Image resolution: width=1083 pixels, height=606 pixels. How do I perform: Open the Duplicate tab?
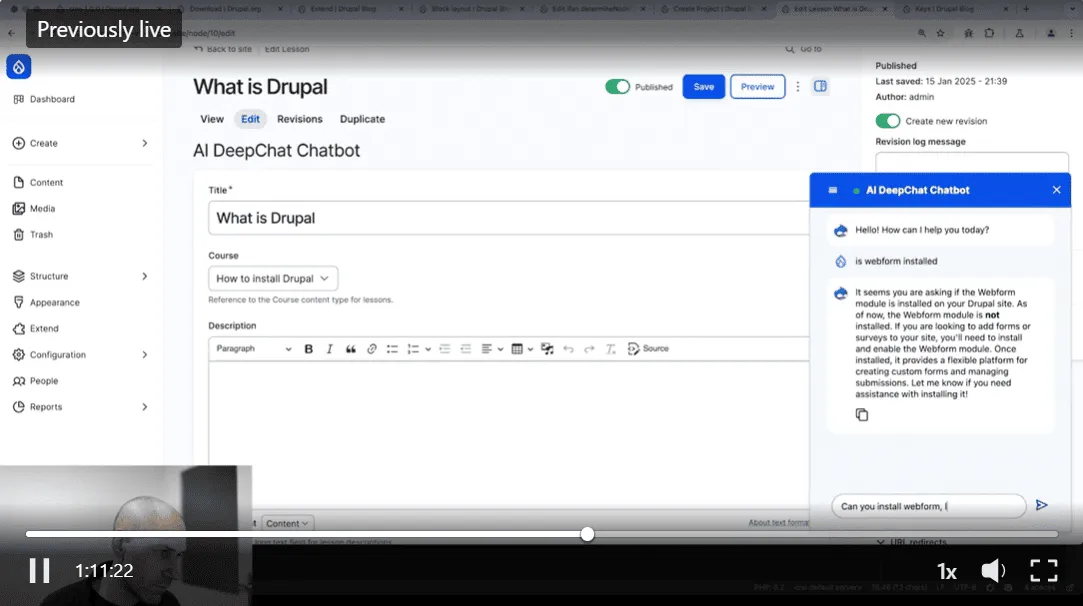362,119
